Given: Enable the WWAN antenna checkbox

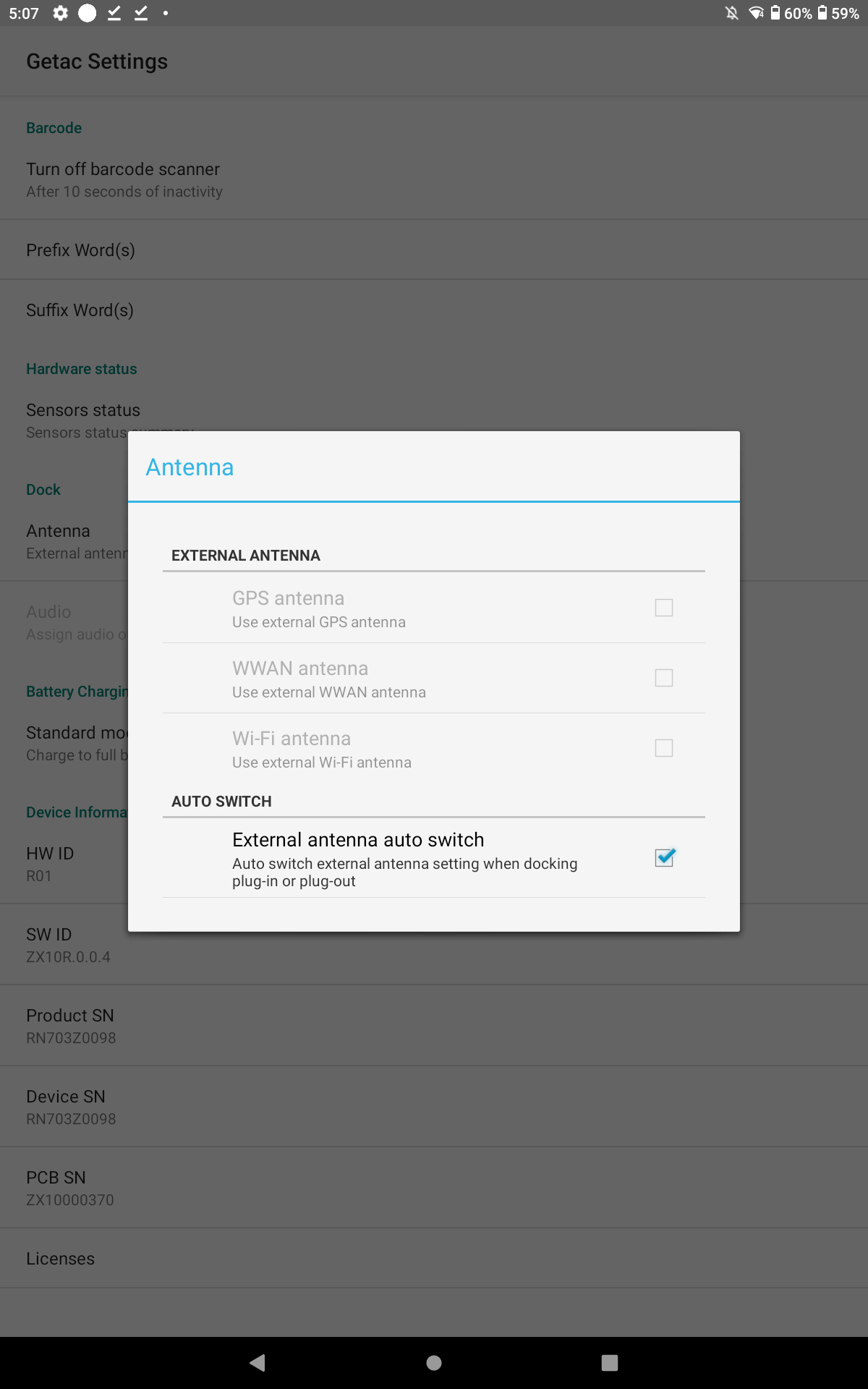Looking at the screenshot, I should click(x=664, y=678).
